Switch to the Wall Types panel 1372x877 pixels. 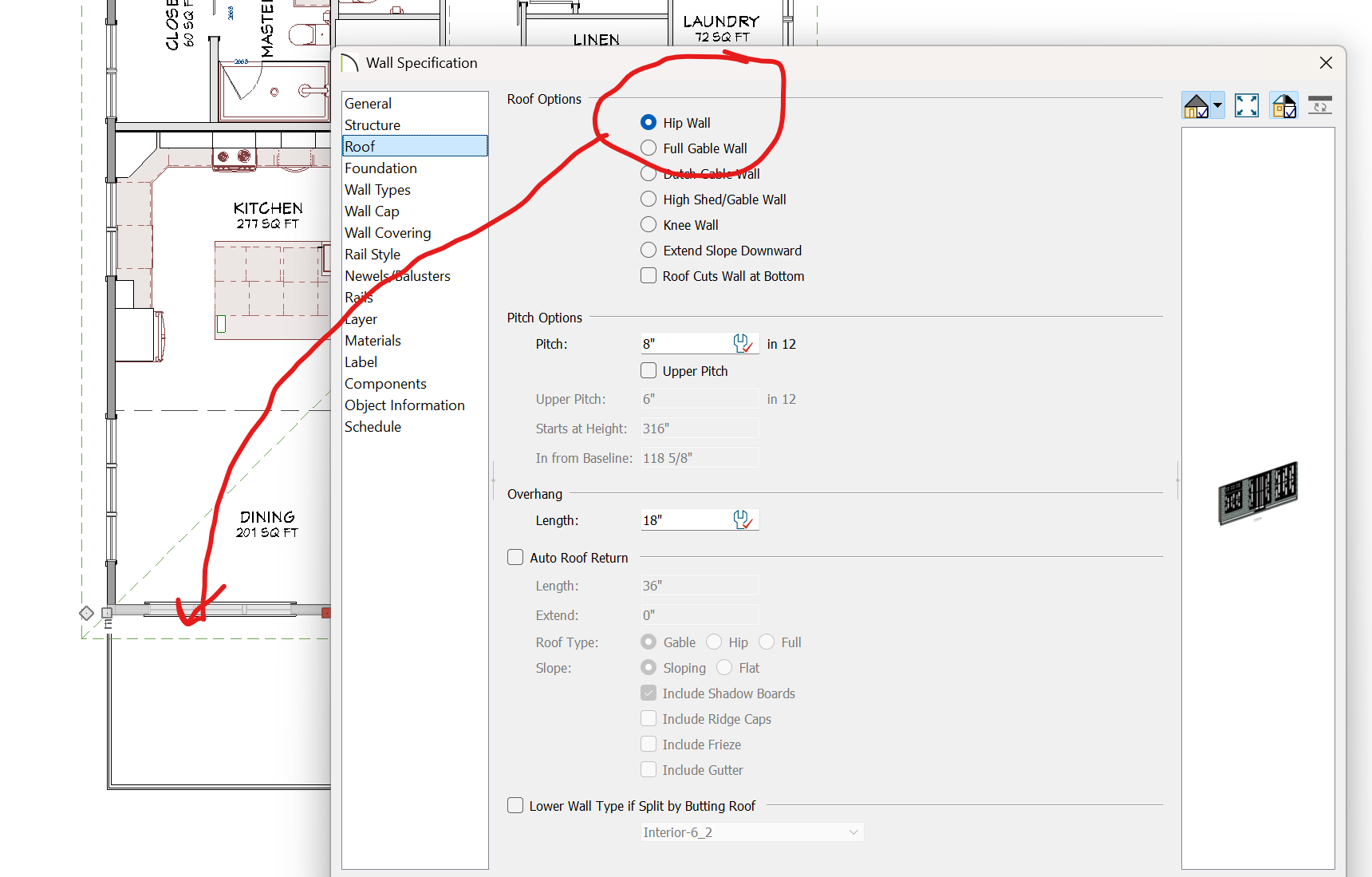pyautogui.click(x=377, y=190)
